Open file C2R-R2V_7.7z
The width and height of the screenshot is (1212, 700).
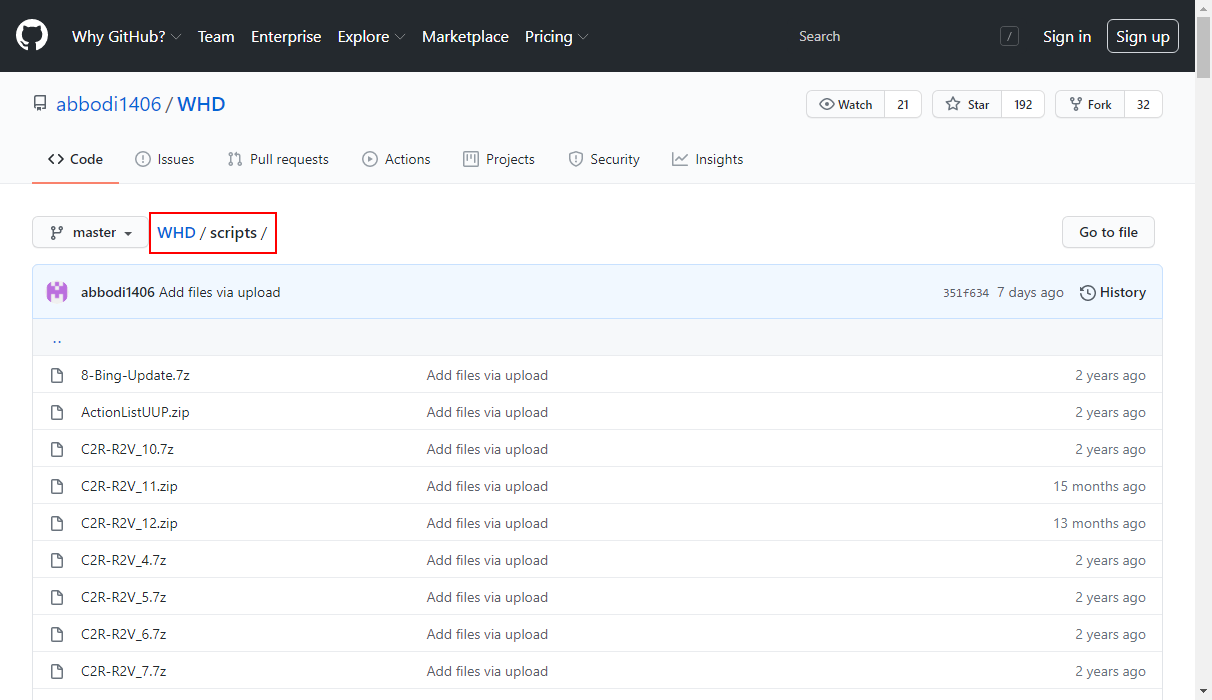point(123,671)
